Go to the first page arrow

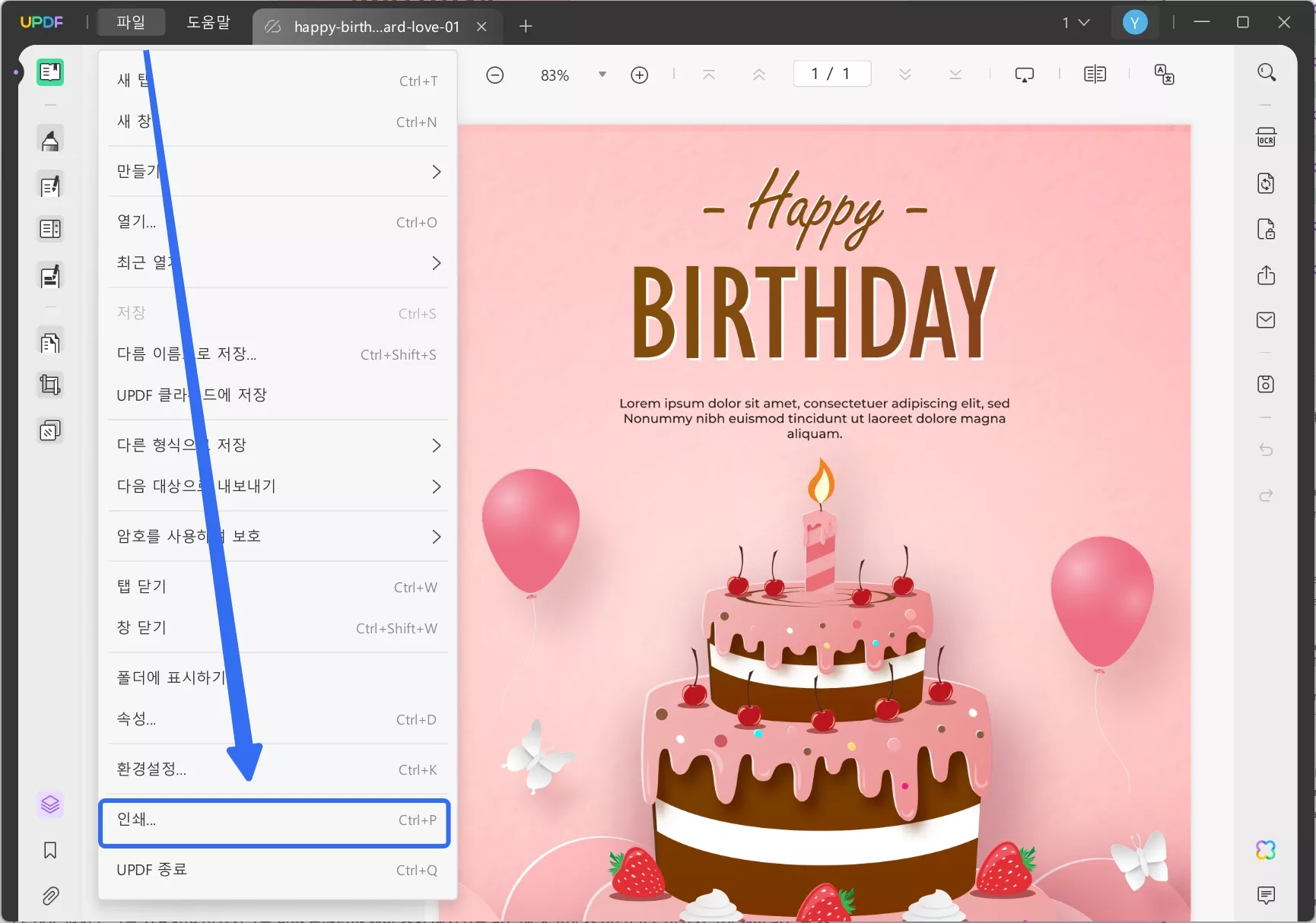[x=708, y=75]
